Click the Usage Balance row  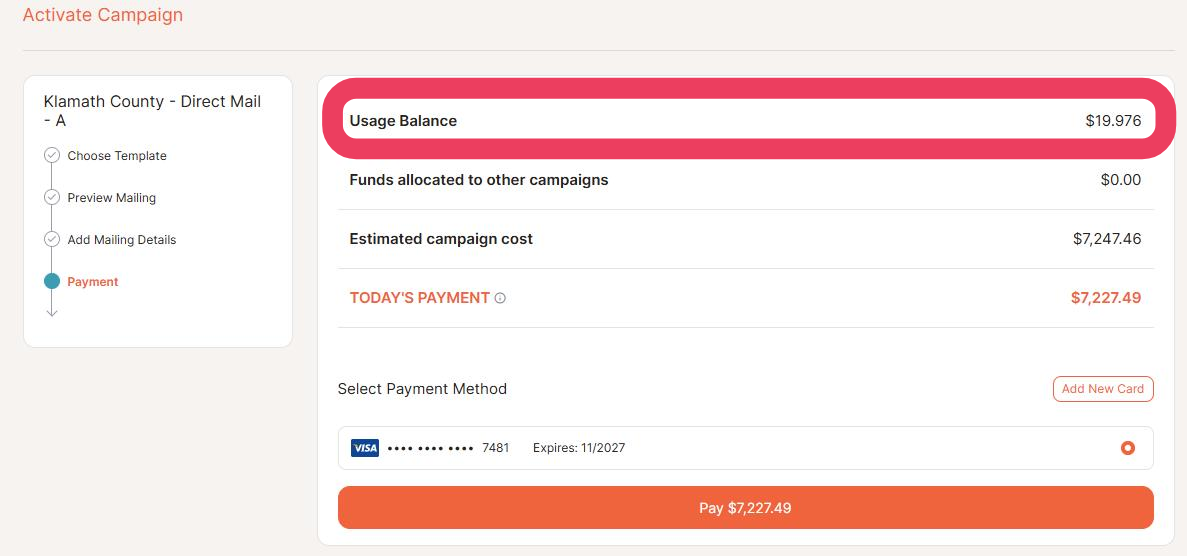tap(745, 121)
